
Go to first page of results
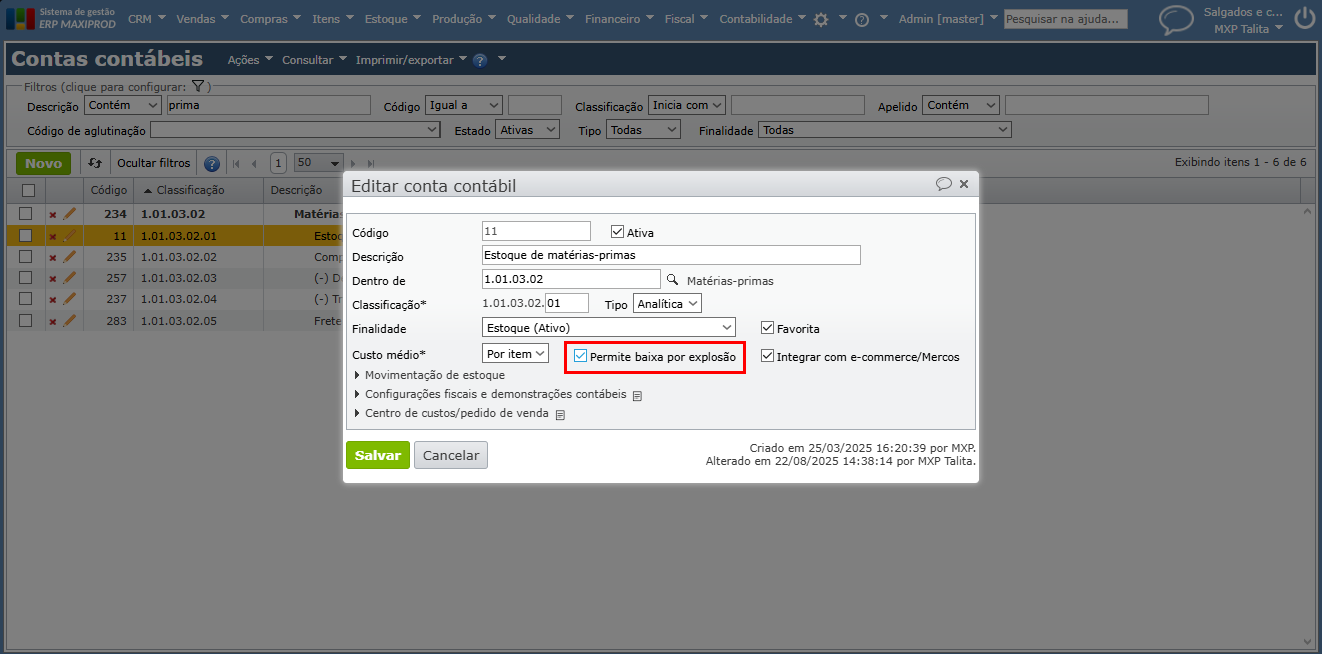tap(237, 163)
